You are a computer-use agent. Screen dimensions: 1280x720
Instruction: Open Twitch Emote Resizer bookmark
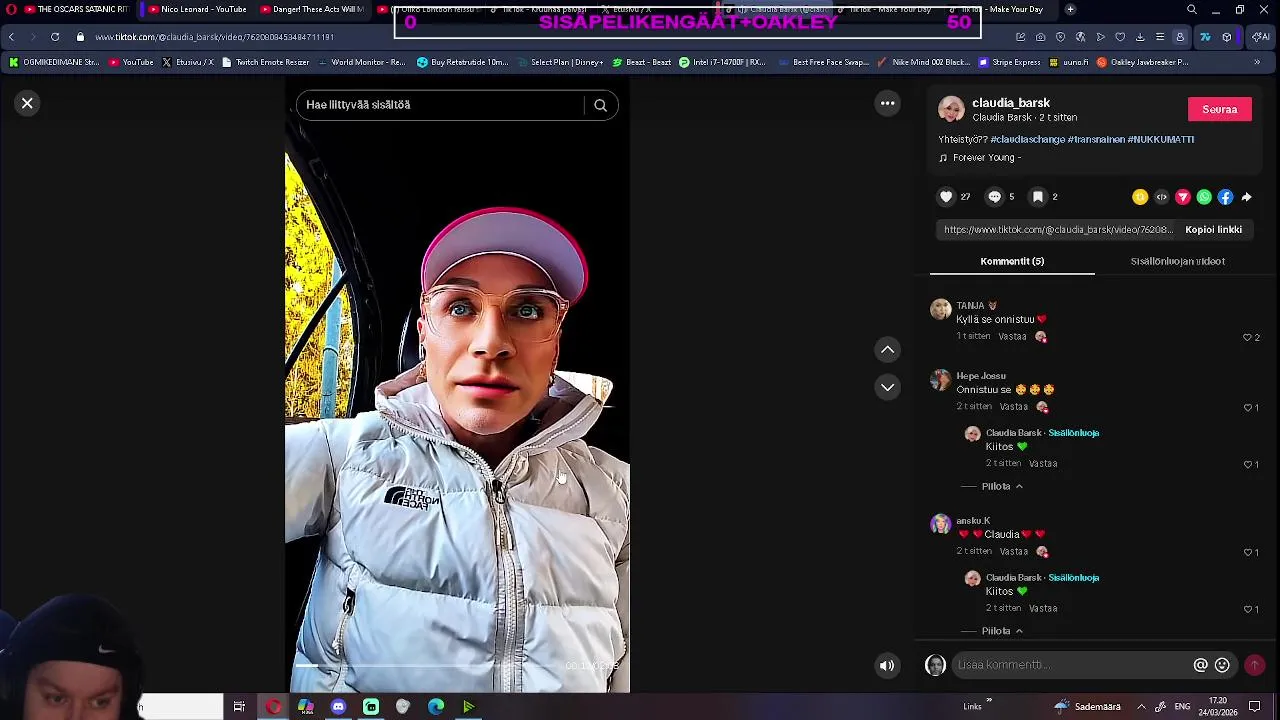pos(265,62)
